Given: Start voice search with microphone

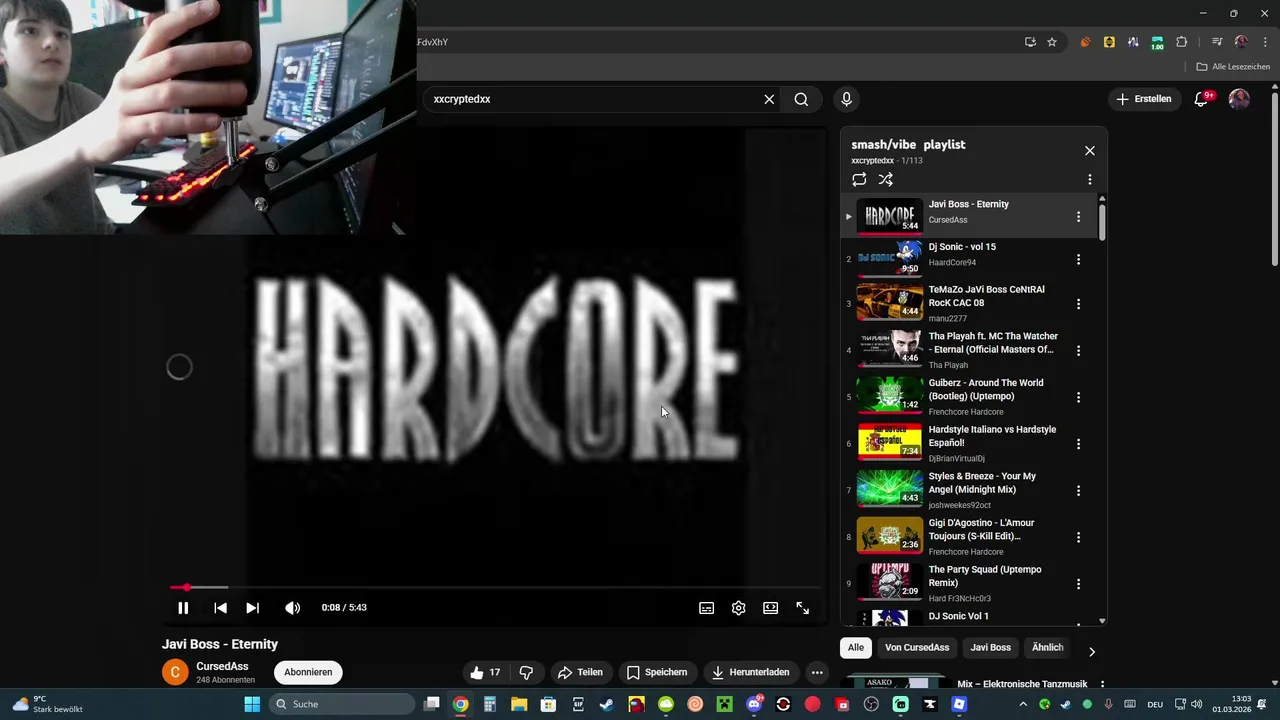Looking at the screenshot, I should click(846, 99).
